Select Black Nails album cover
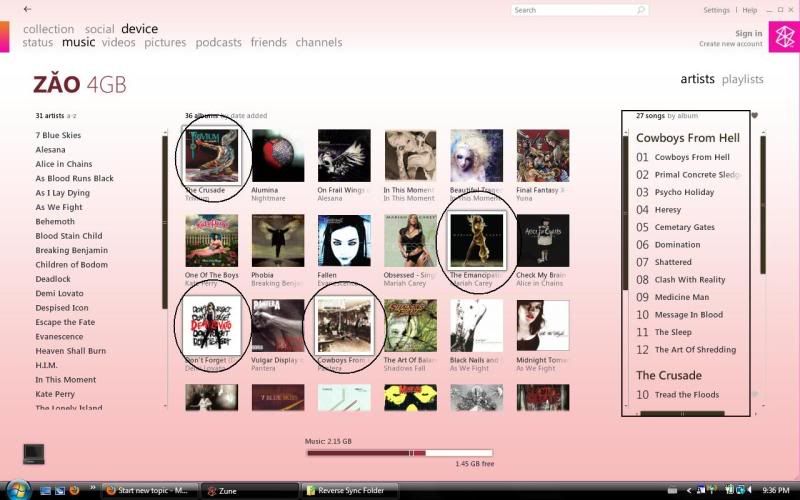This screenshot has width=800, height=500. tap(477, 326)
